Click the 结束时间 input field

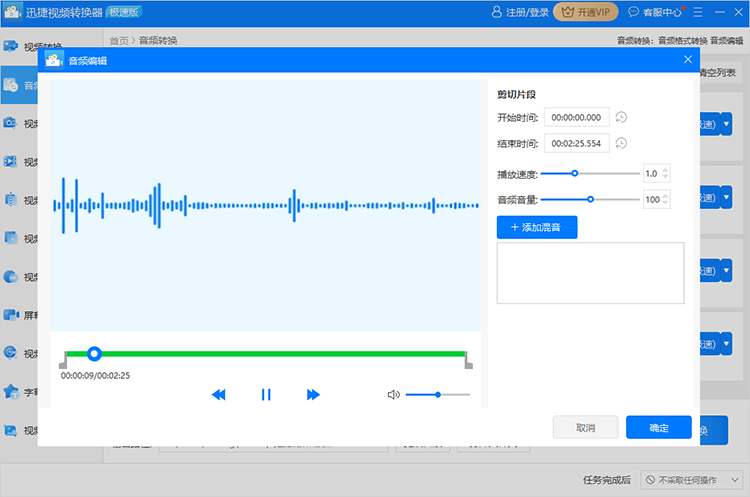pos(576,143)
